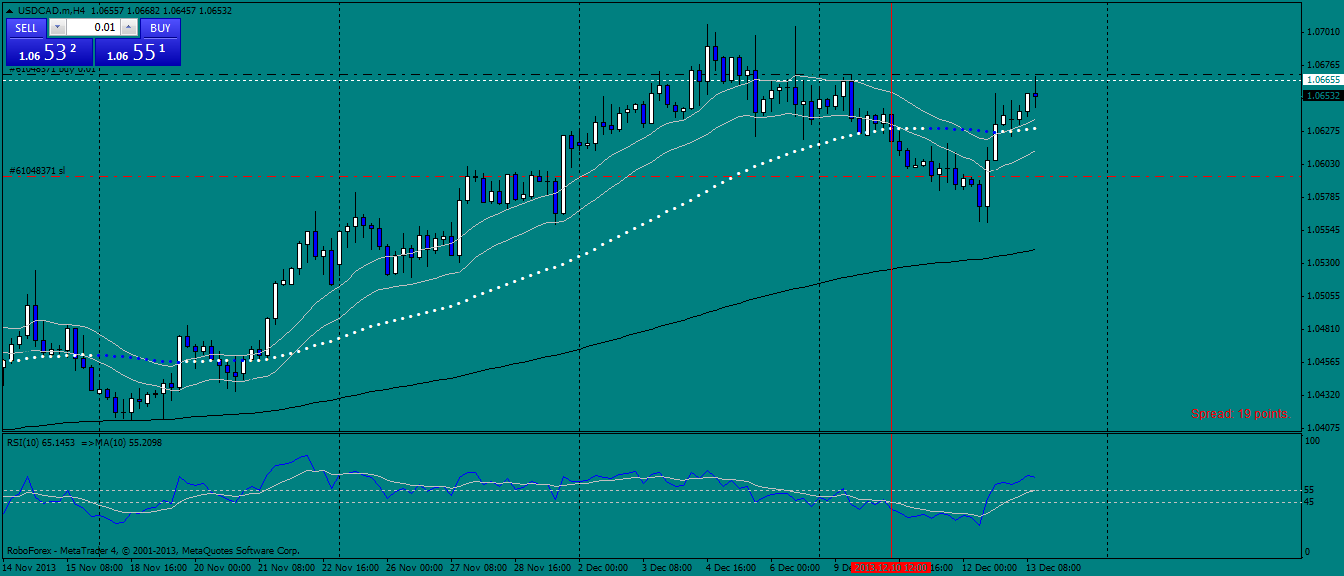
Task: Select the #61048371 sl stop-loss line label
Action: point(37,171)
